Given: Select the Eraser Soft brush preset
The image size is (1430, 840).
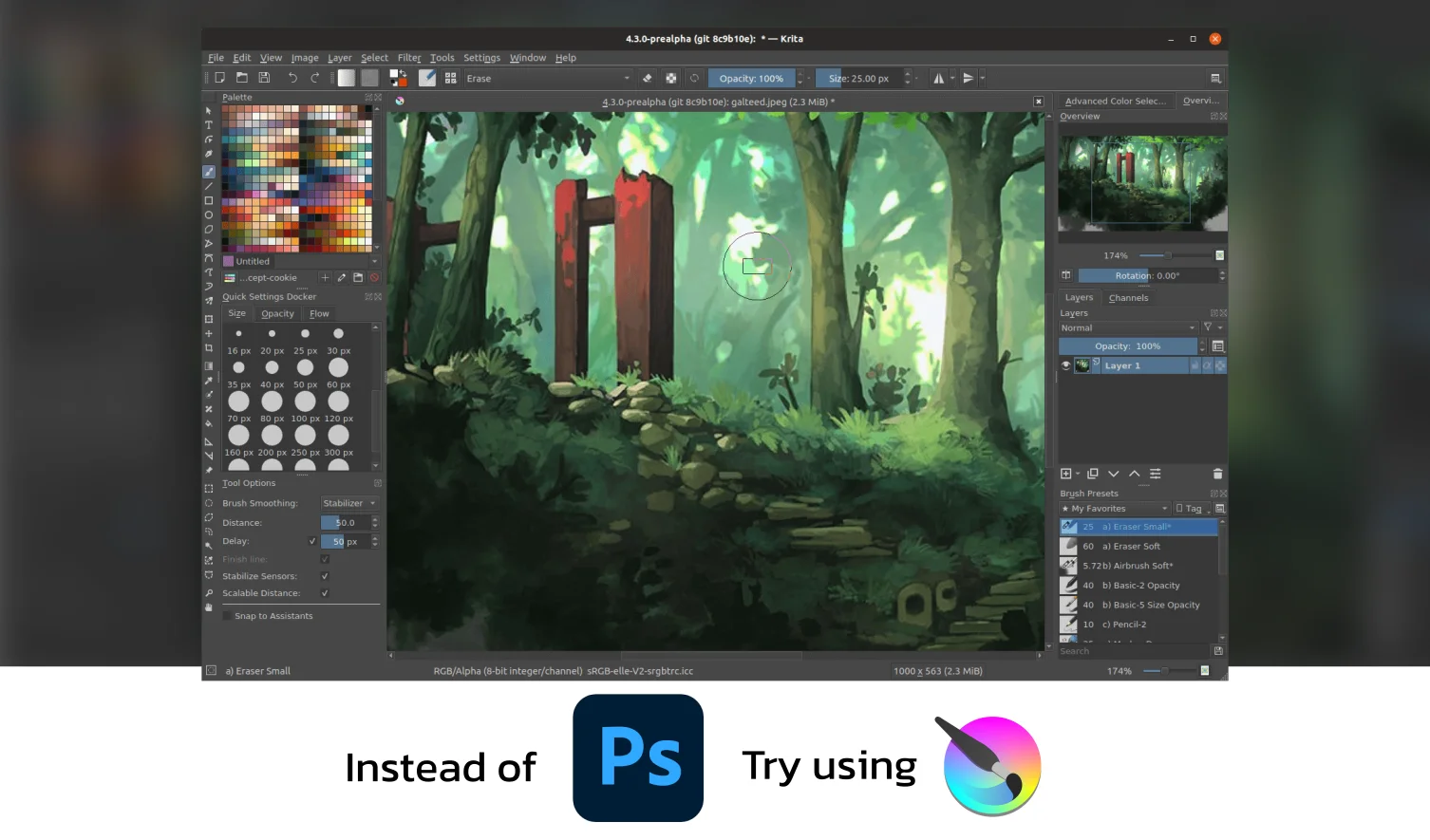Looking at the screenshot, I should [x=1135, y=546].
